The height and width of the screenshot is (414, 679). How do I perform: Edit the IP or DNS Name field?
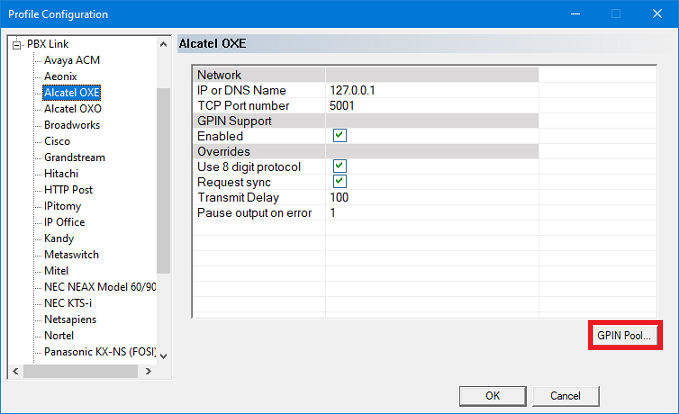pos(432,91)
